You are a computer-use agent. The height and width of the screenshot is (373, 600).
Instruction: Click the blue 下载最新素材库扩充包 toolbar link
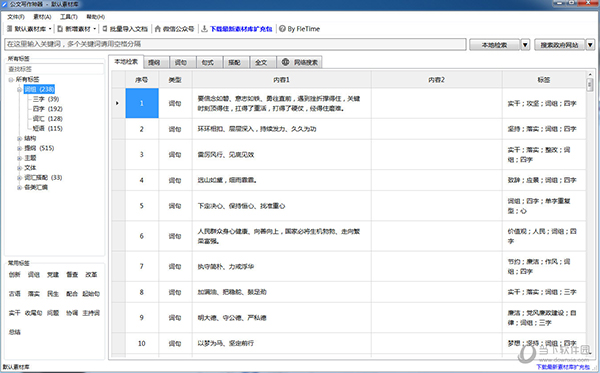click(x=241, y=29)
